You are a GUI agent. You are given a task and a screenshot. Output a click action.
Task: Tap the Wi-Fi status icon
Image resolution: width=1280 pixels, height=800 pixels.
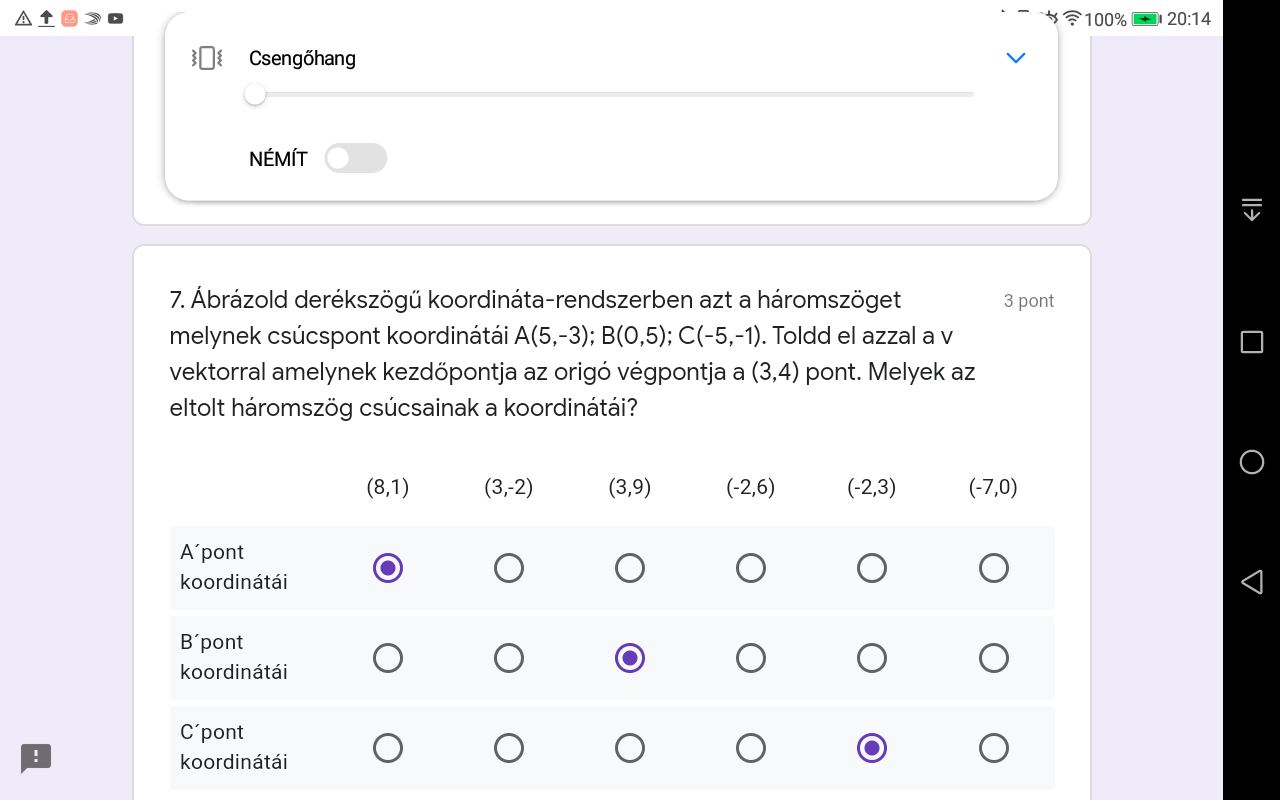tap(1072, 18)
